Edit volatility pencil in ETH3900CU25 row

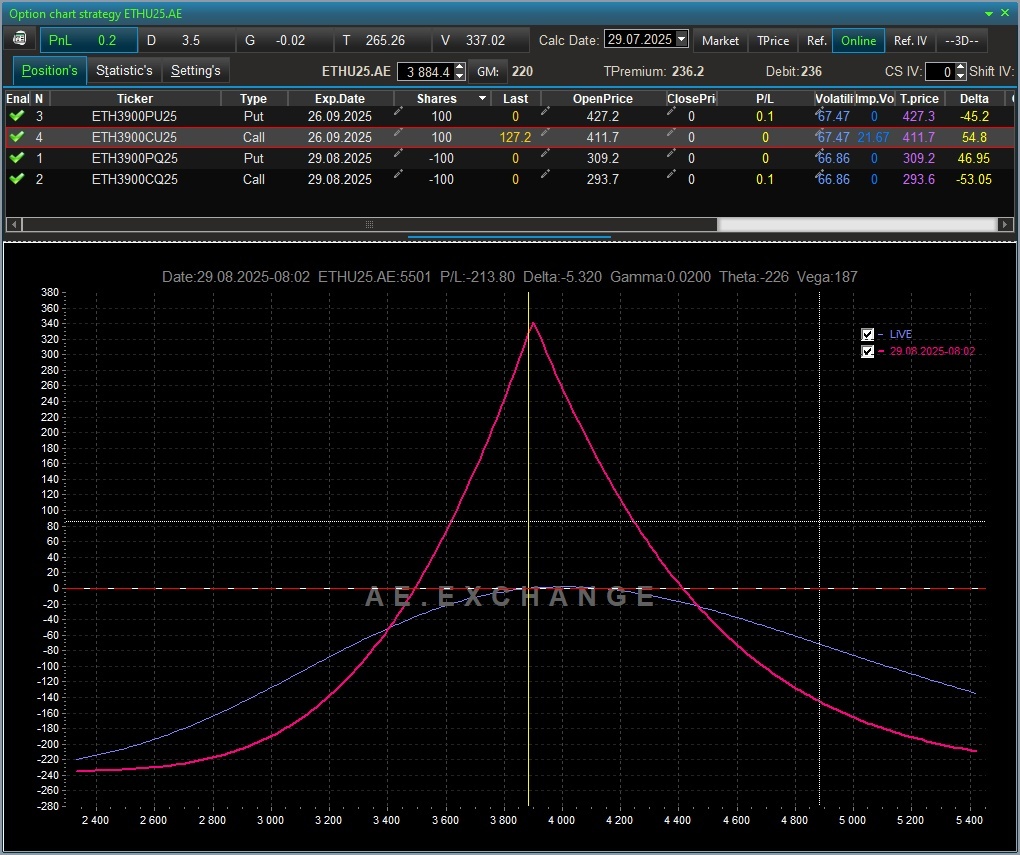click(x=820, y=133)
